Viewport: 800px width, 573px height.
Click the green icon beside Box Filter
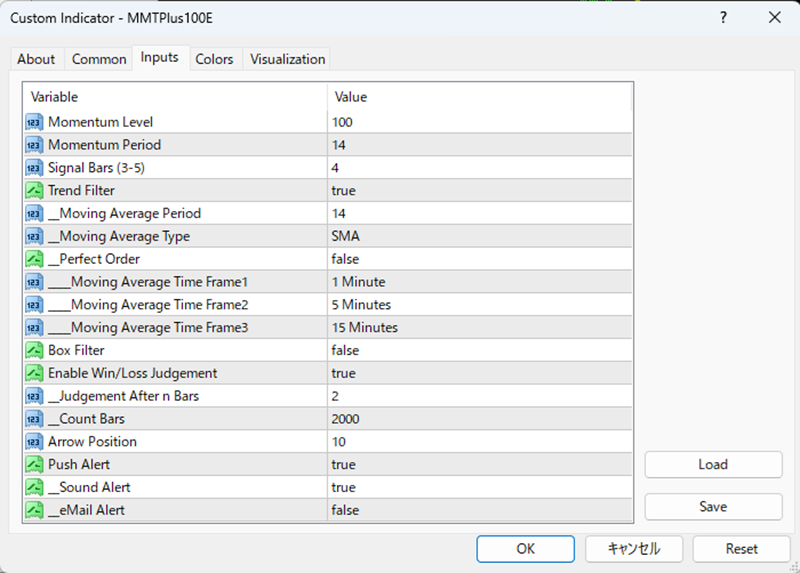[34, 351]
